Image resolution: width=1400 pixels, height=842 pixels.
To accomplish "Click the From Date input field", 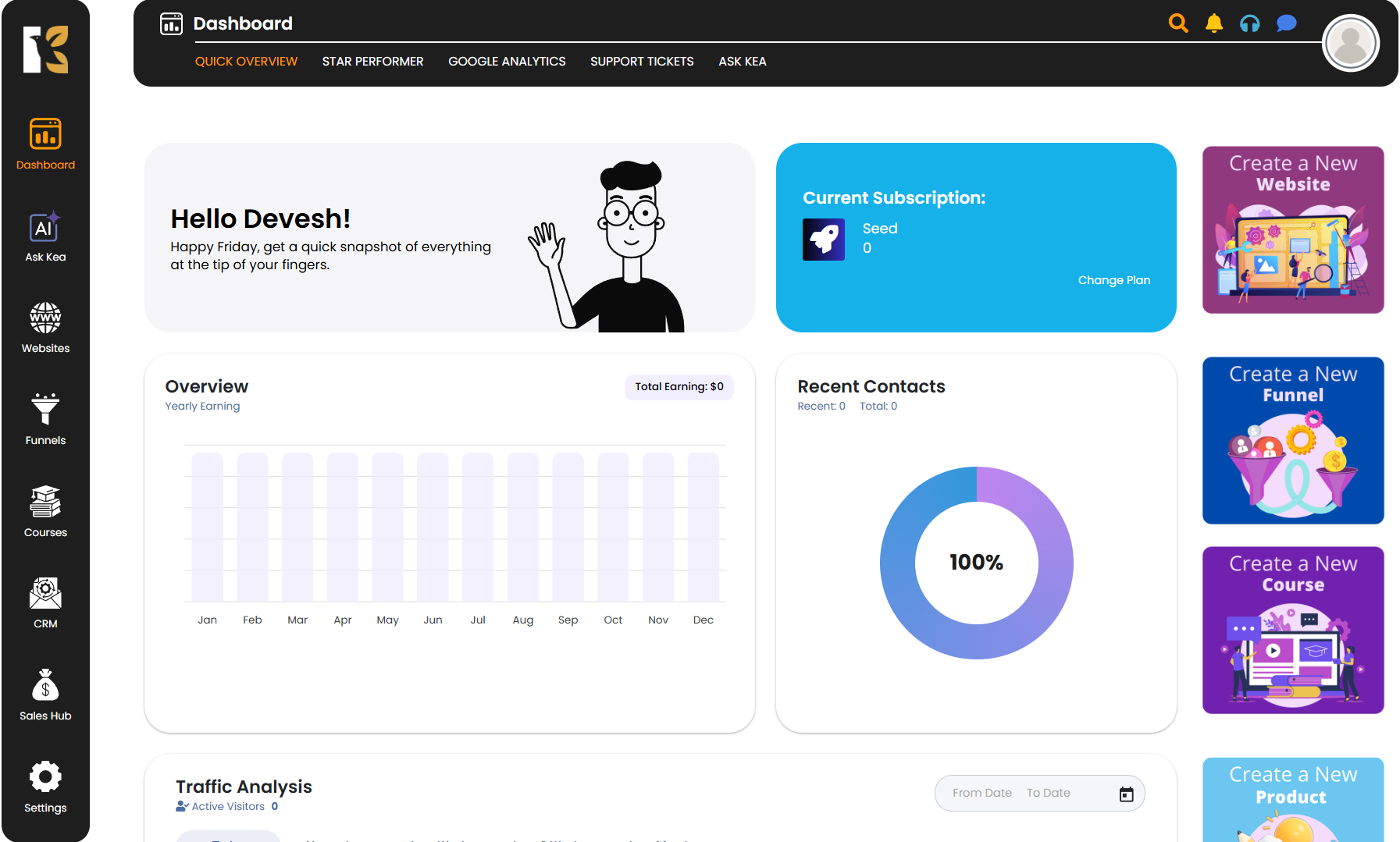I will click(981, 793).
